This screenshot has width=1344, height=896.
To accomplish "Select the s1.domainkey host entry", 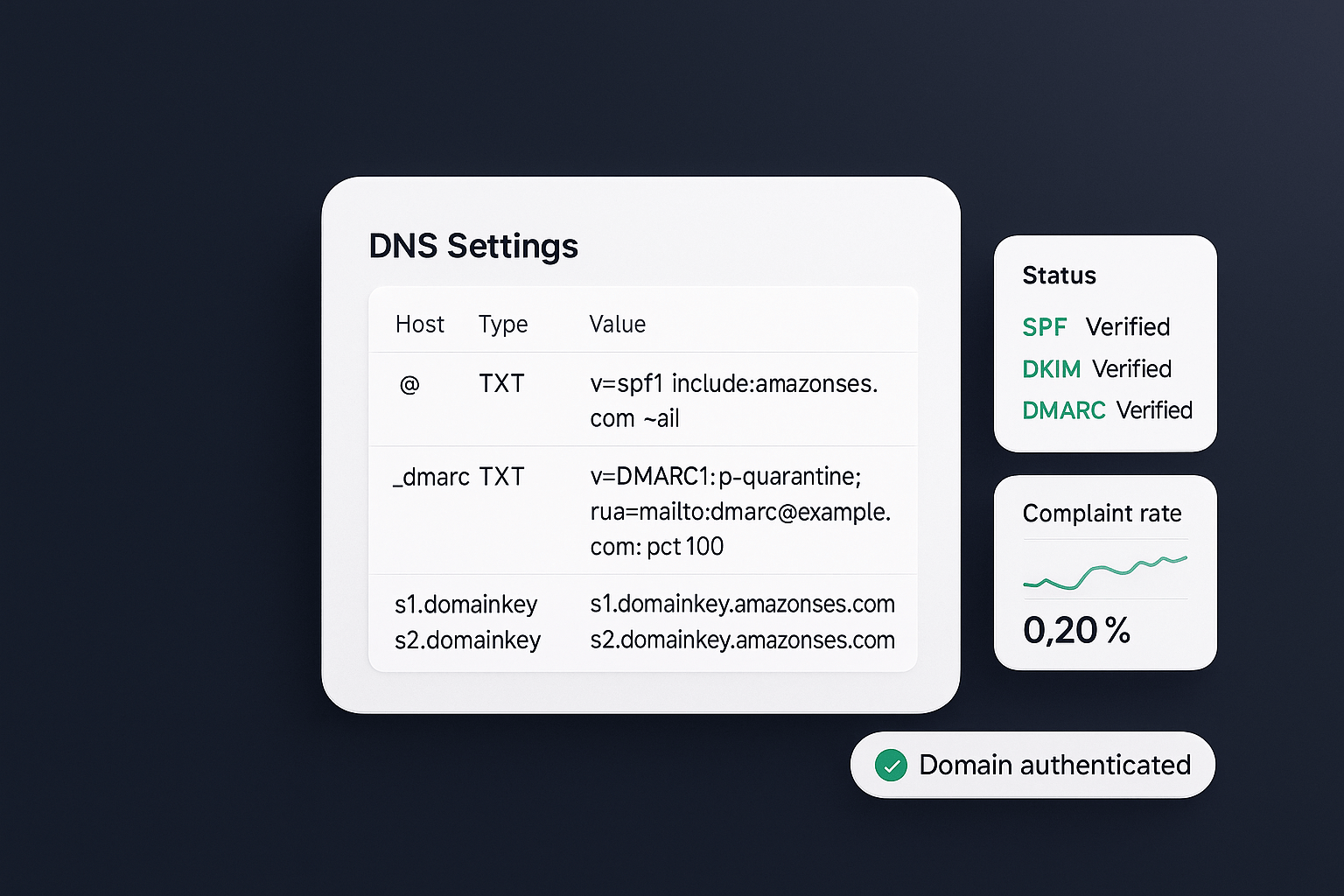I will [x=465, y=605].
